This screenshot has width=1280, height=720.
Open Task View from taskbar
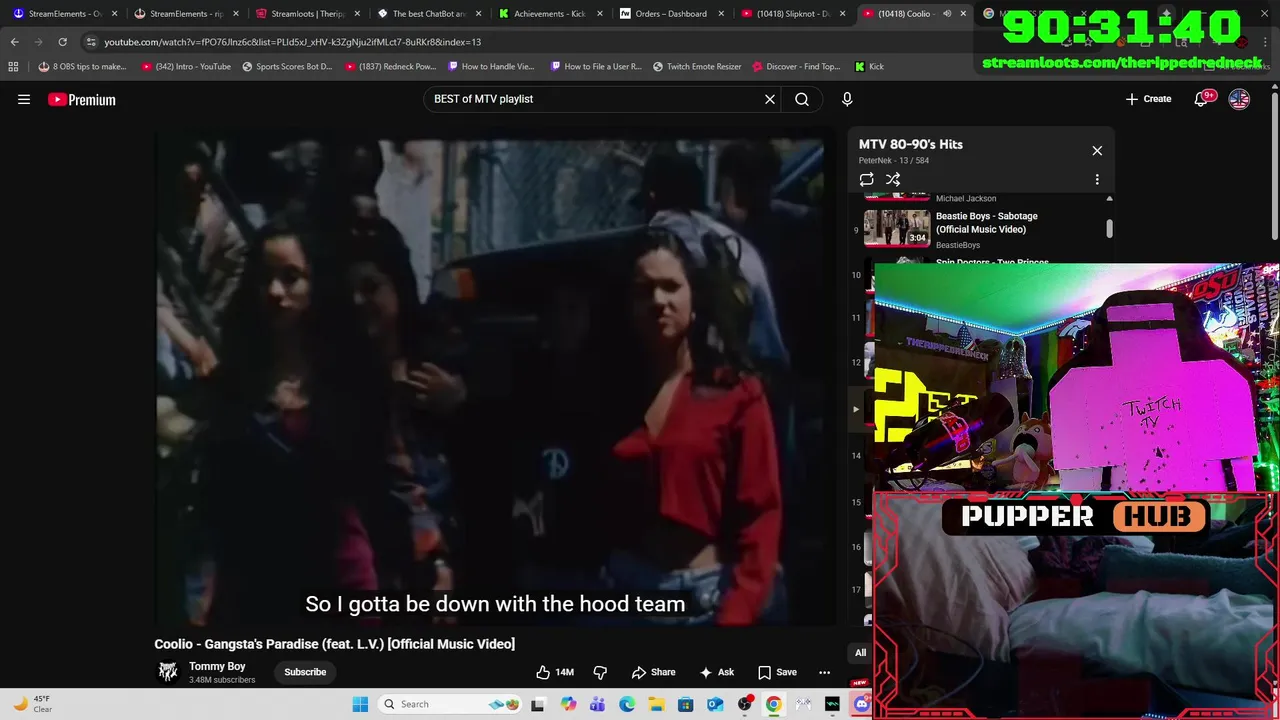point(538,704)
